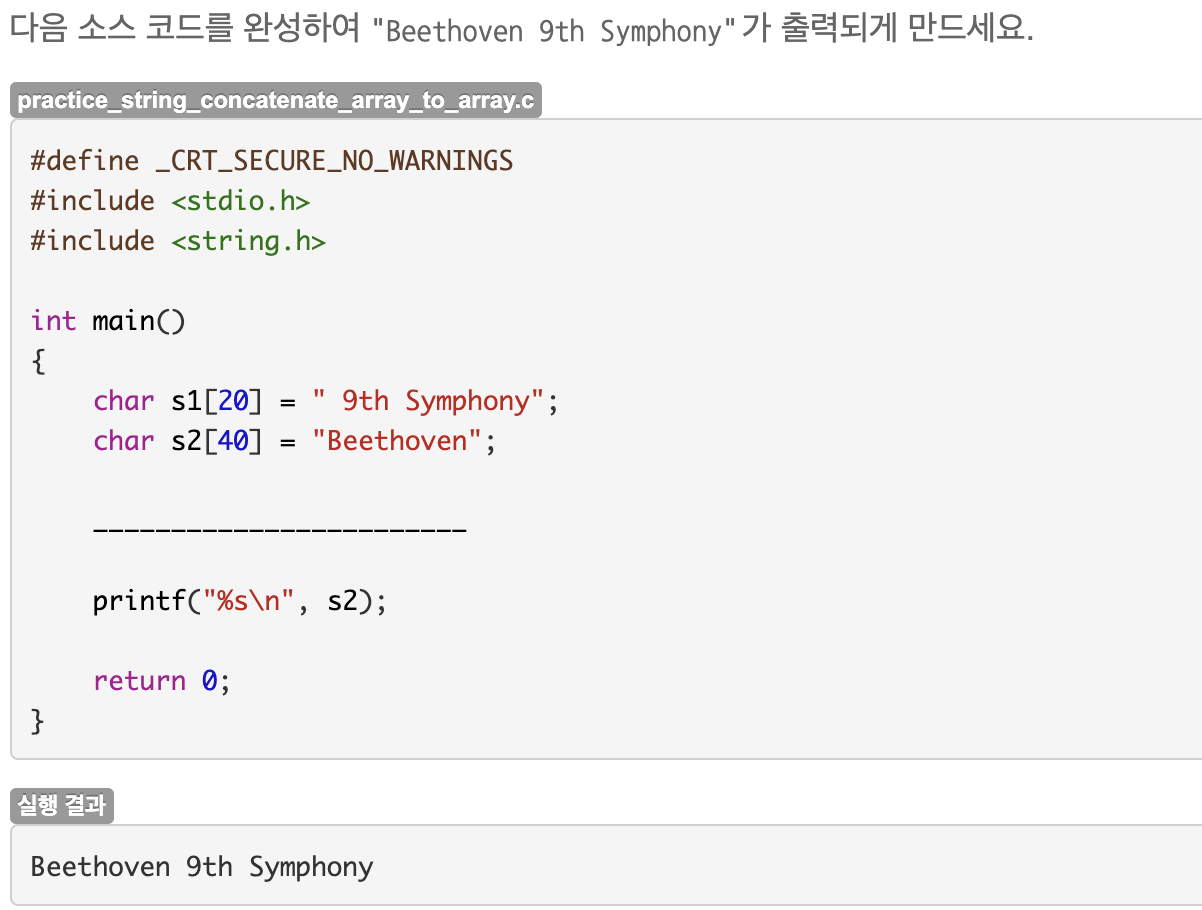Click the s2[40] "Beethoven" declaration line
The image size is (1202, 910).
coord(295,441)
